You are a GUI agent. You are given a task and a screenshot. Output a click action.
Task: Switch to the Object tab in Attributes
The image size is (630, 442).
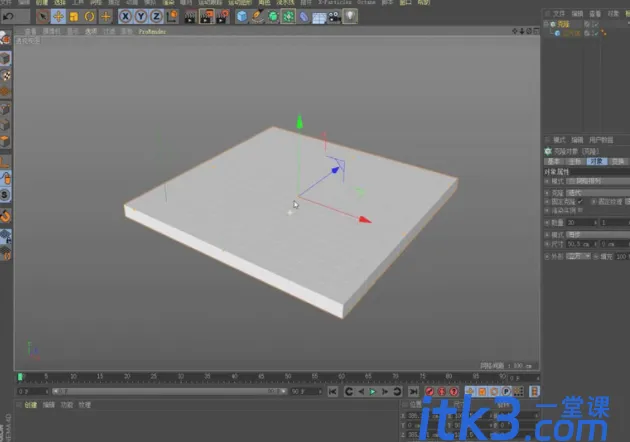(x=596, y=162)
